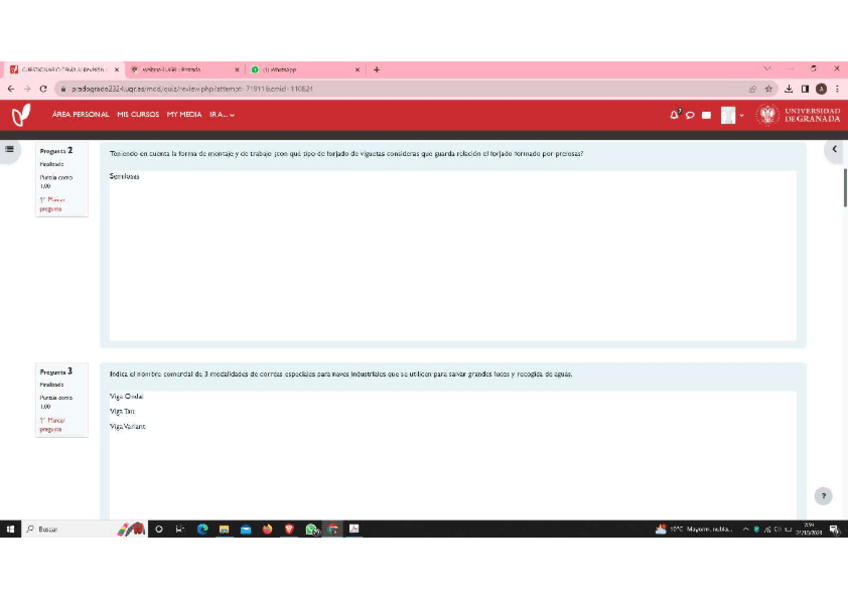The height and width of the screenshot is (599, 848).
Task: Expand the IR A... dropdown
Action: click(222, 115)
